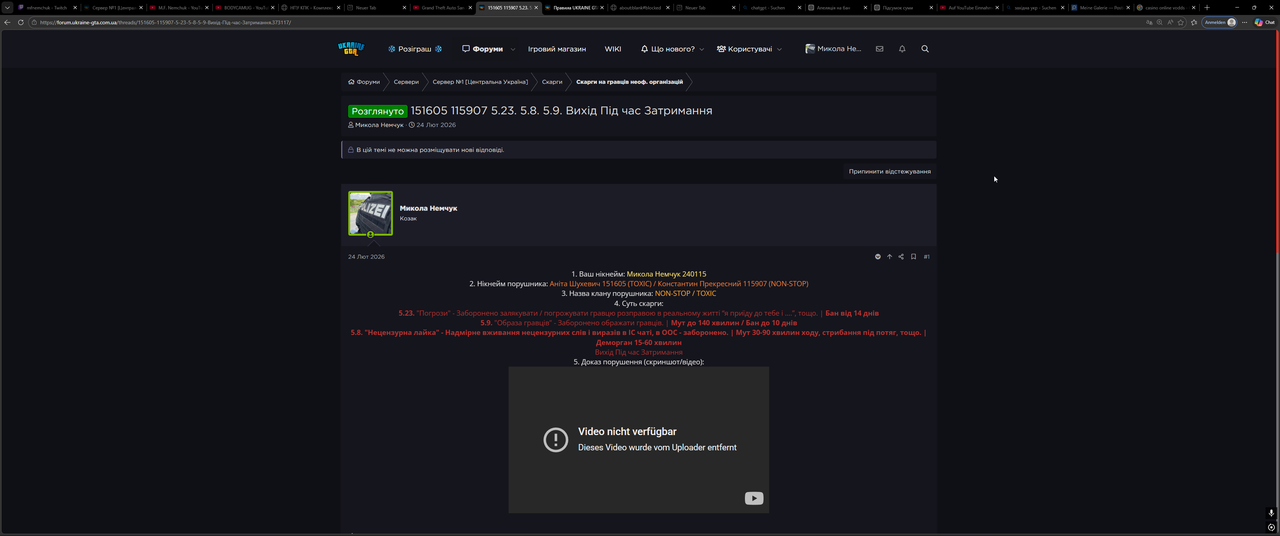Expand the Форуми dropdown chevron

point(513,49)
